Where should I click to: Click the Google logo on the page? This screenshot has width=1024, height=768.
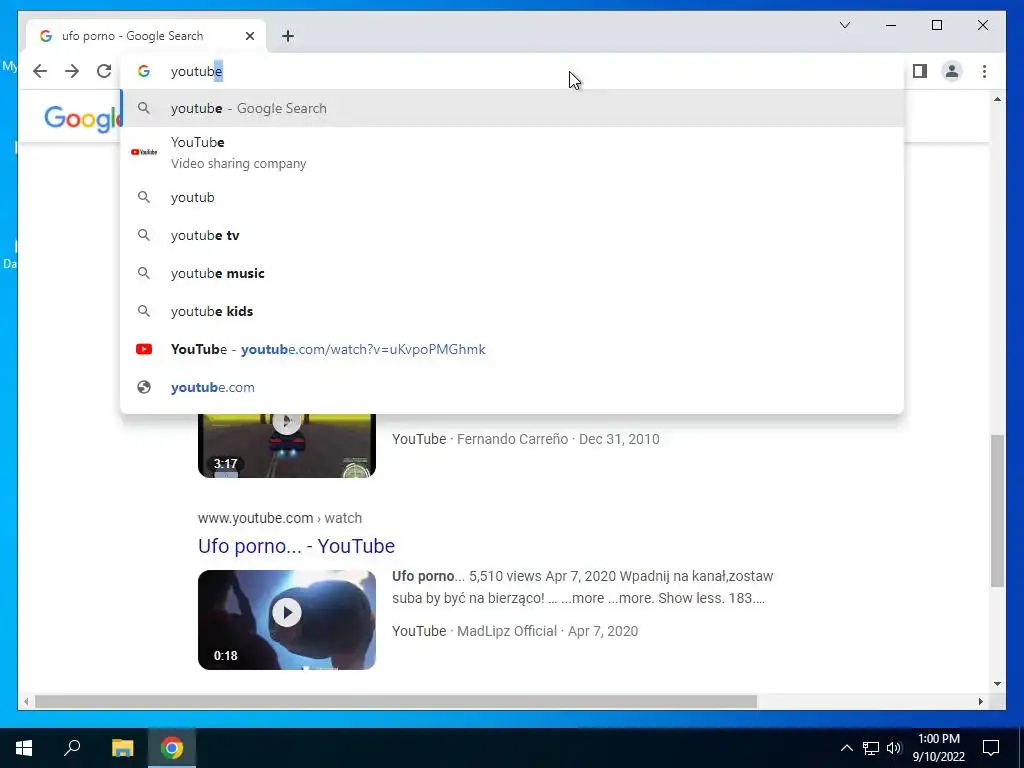pos(82,119)
